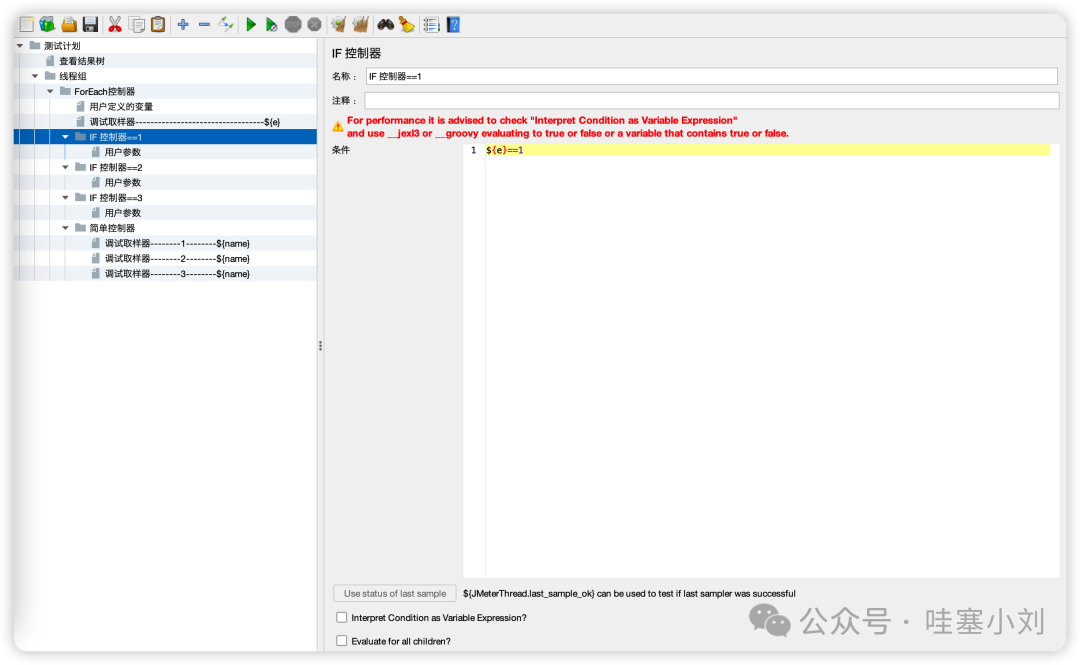This screenshot has width=1080, height=665.
Task: Click the 注释 comment input field
Action: [x=712, y=101]
